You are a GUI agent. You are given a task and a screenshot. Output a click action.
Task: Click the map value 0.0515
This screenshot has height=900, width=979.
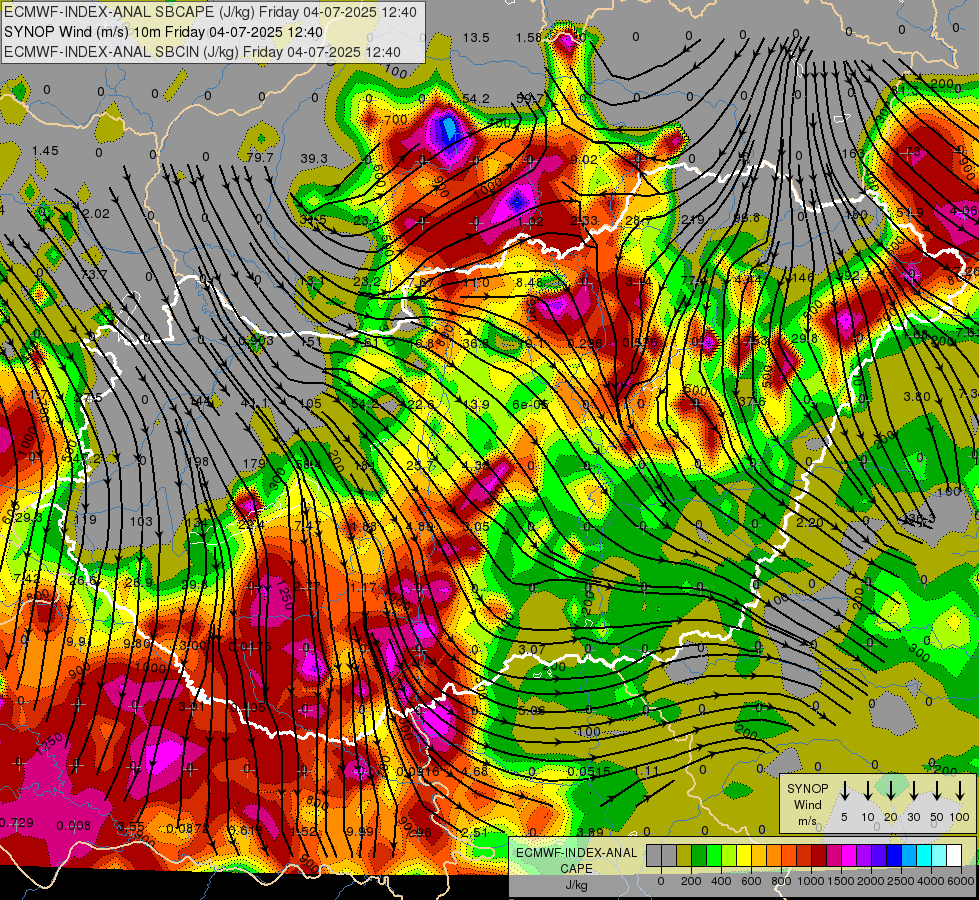pyautogui.click(x=589, y=771)
